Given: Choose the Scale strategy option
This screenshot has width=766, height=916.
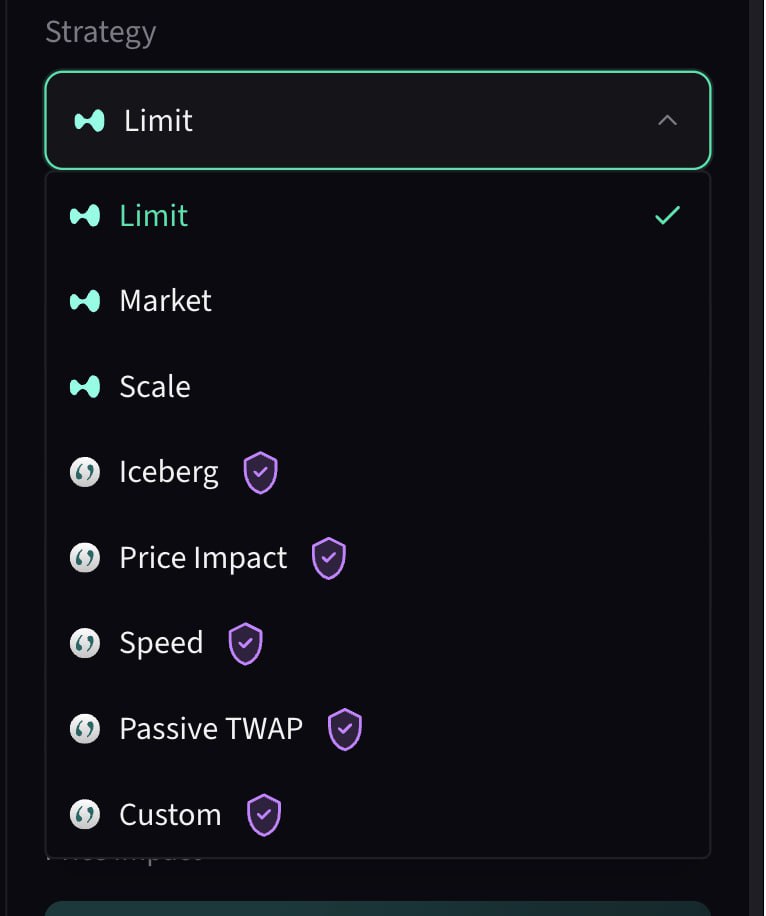Looking at the screenshot, I should click(x=155, y=387).
